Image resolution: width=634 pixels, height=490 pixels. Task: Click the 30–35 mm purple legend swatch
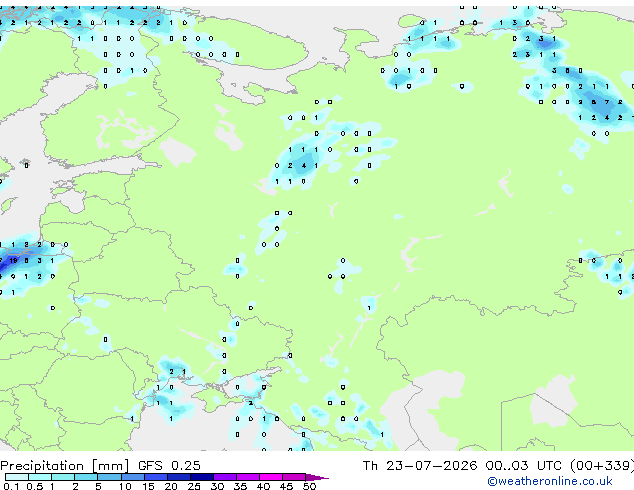pos(225,477)
